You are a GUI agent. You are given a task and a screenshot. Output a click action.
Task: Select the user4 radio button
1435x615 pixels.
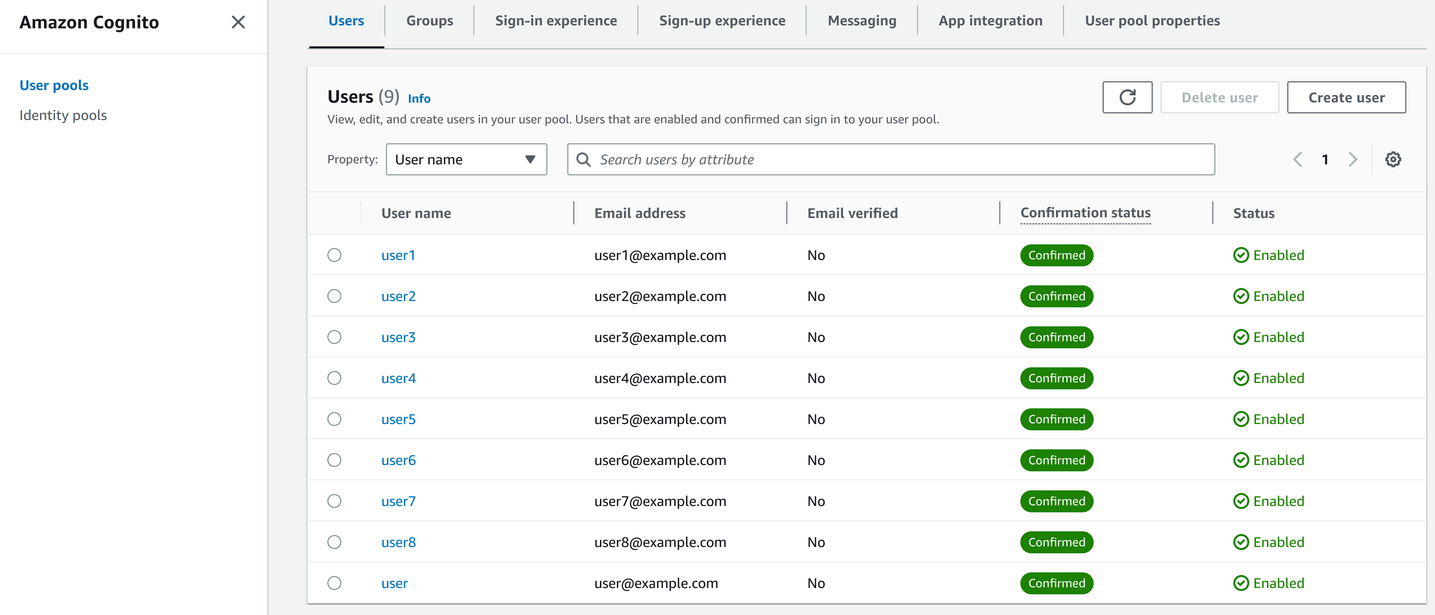pyautogui.click(x=334, y=378)
